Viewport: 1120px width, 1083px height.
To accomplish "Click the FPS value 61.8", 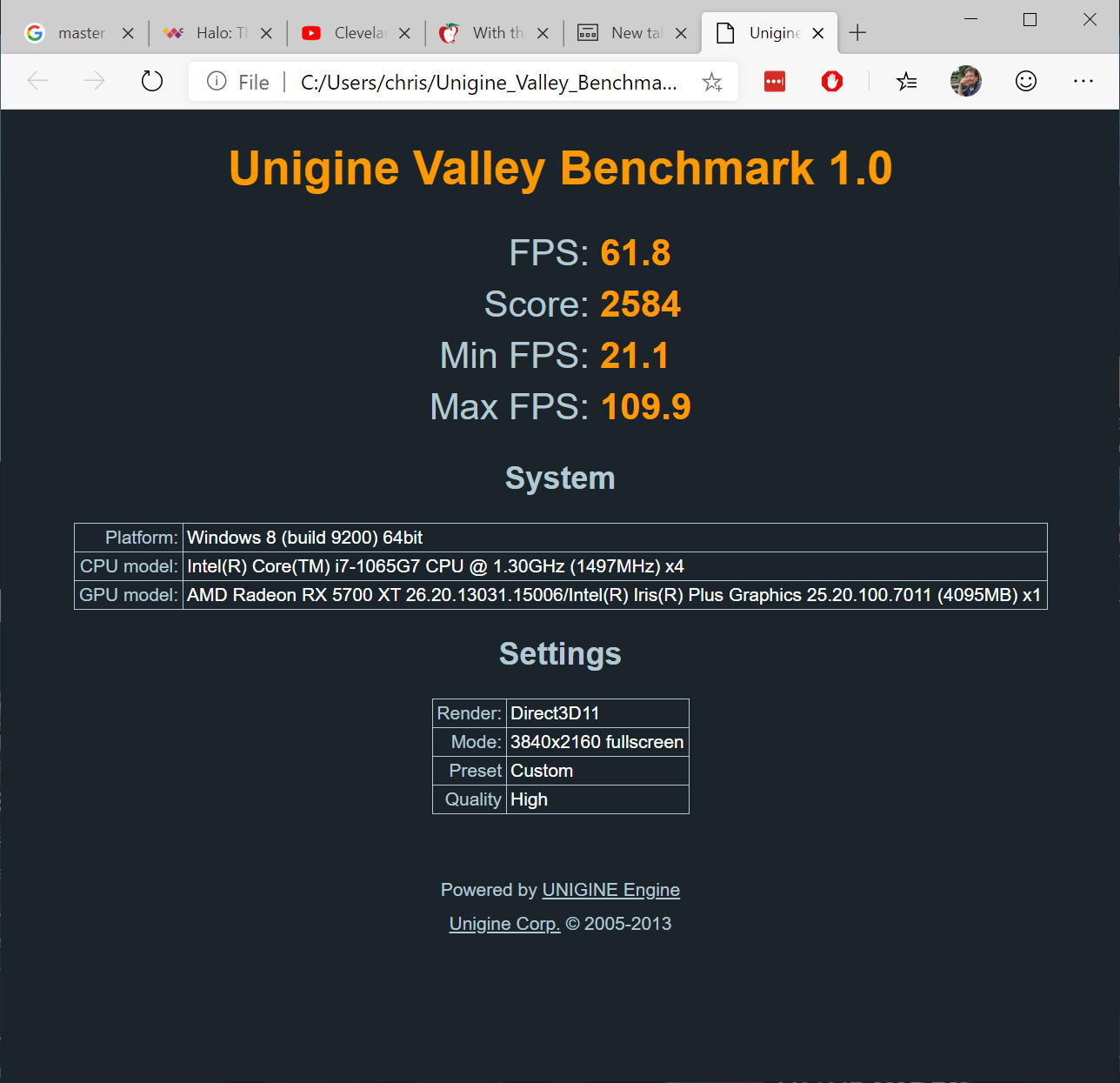I will coord(636,253).
